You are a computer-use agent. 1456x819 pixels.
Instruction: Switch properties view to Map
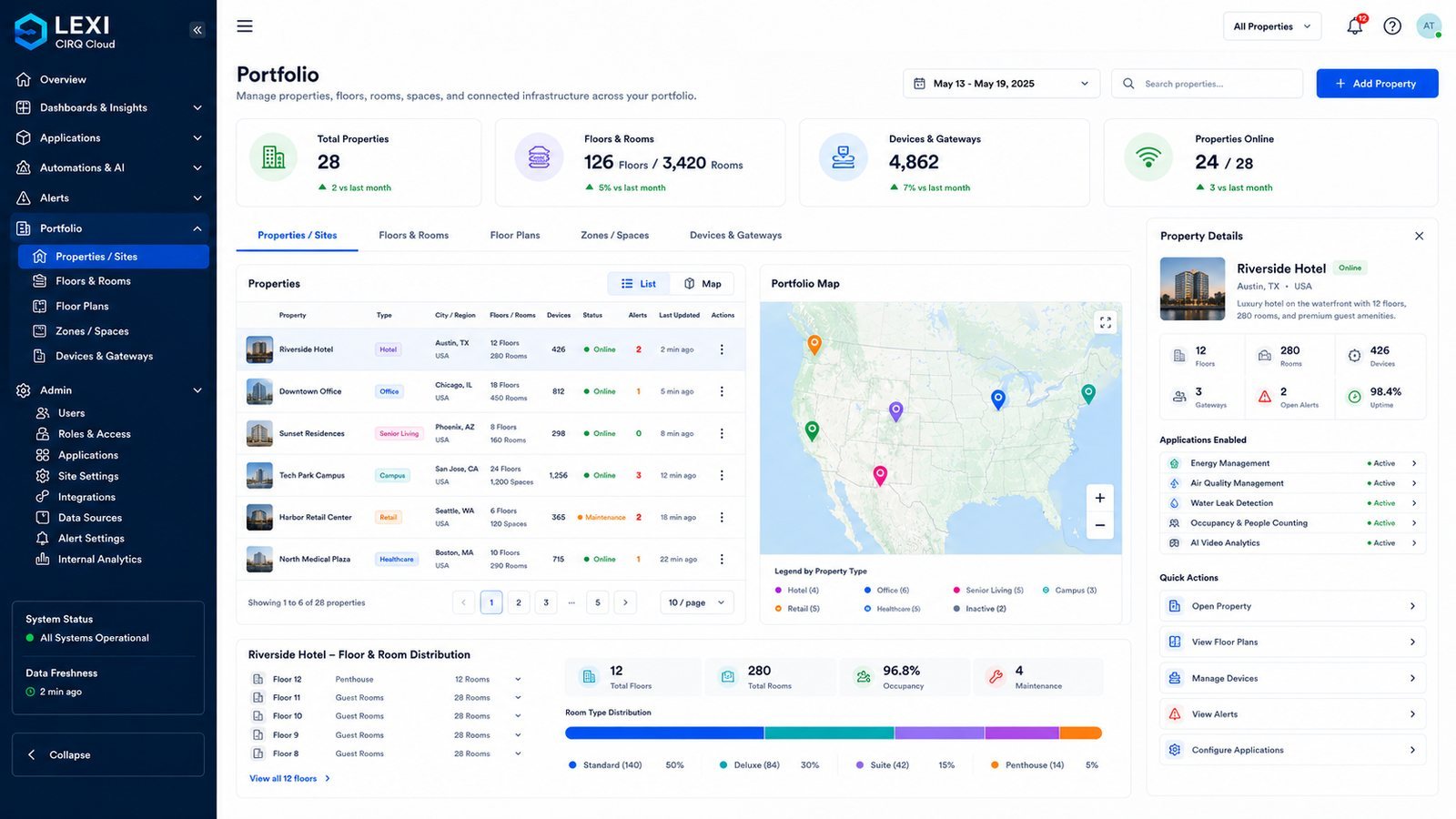[x=703, y=284]
